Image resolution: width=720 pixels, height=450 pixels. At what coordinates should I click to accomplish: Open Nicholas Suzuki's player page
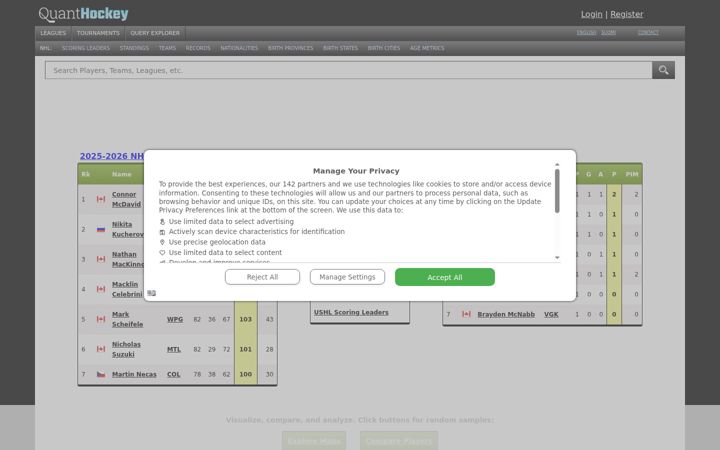(126, 349)
